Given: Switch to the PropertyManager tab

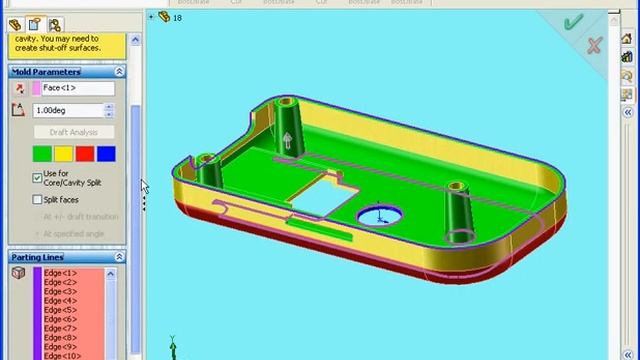Looking at the screenshot, I should [35, 24].
